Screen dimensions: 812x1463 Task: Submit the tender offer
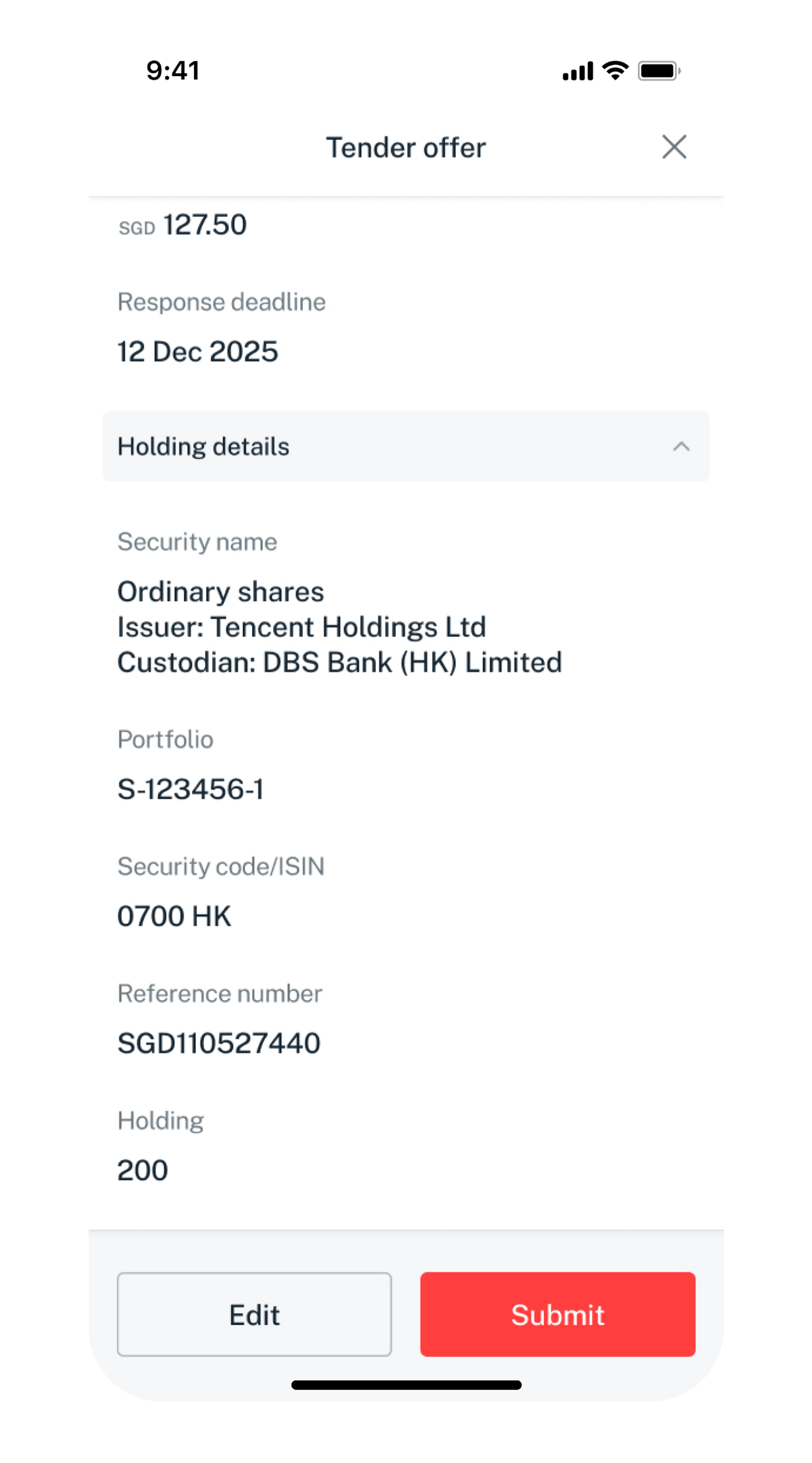click(557, 1314)
